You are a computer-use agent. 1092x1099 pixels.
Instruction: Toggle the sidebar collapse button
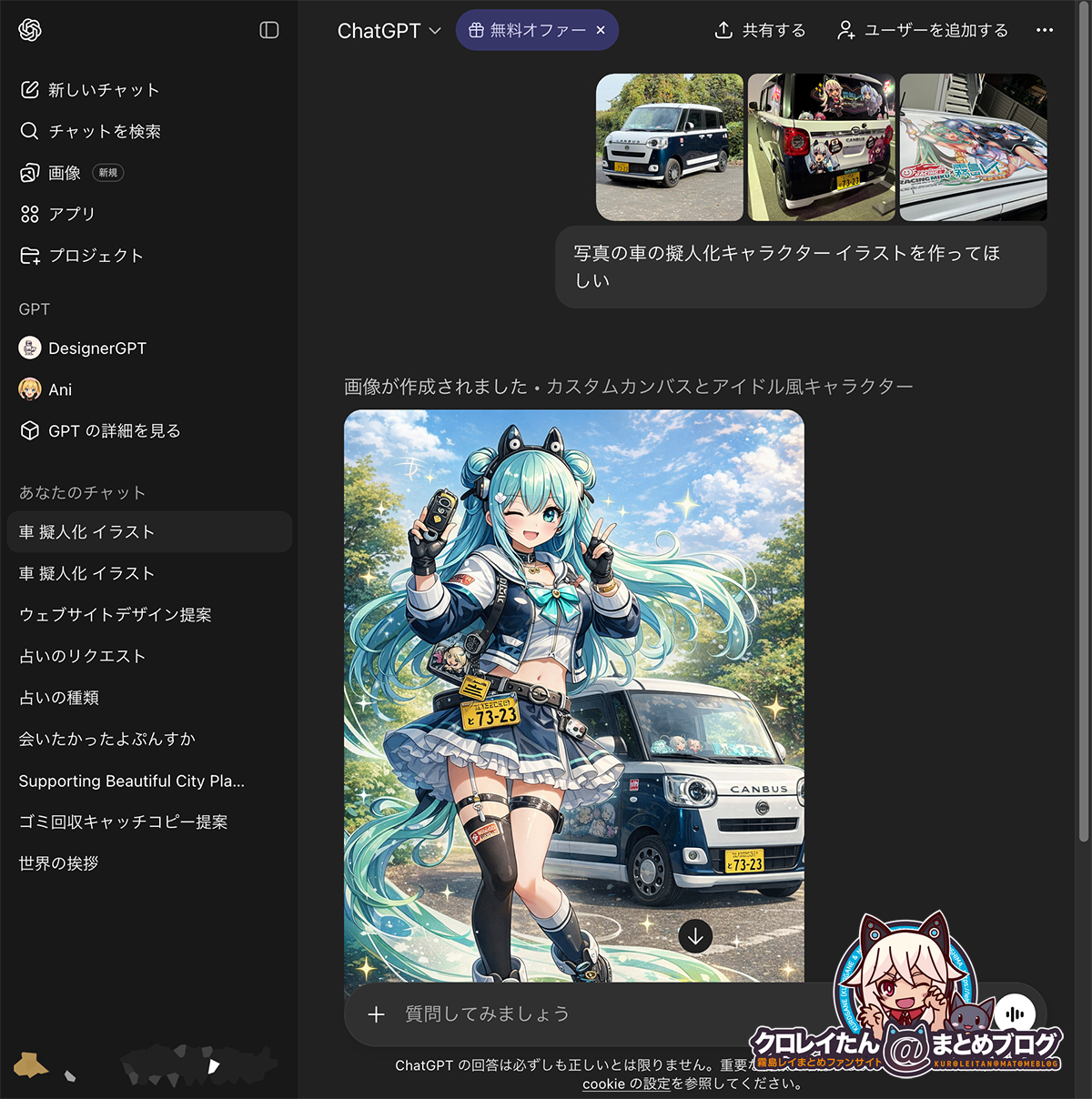[268, 30]
